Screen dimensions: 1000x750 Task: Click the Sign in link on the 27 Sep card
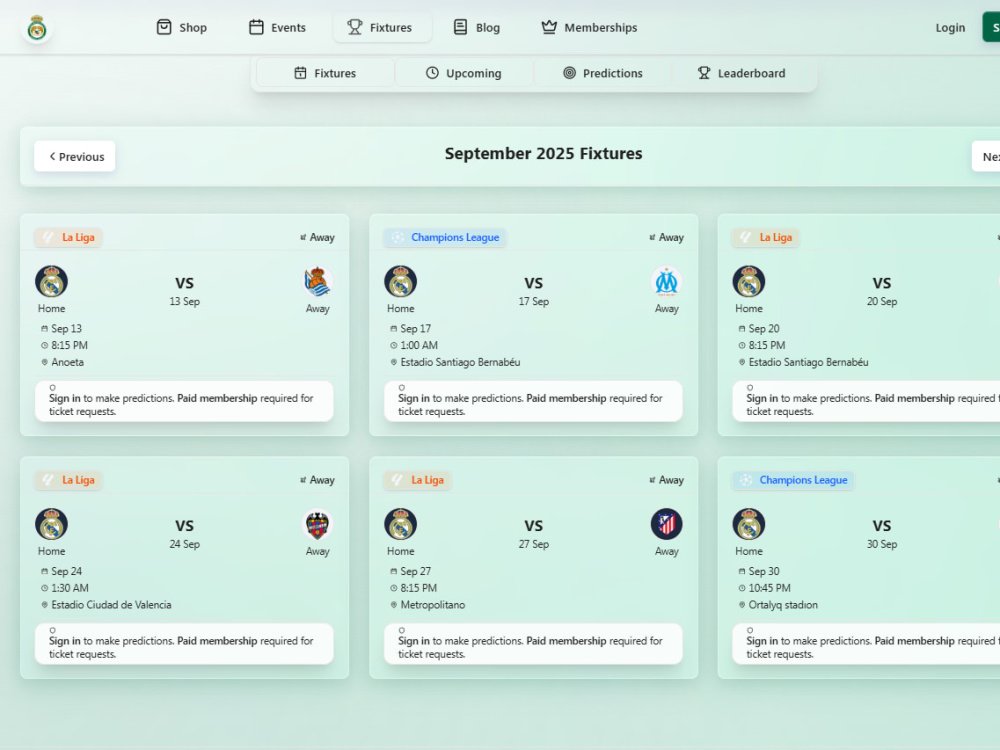(x=414, y=641)
